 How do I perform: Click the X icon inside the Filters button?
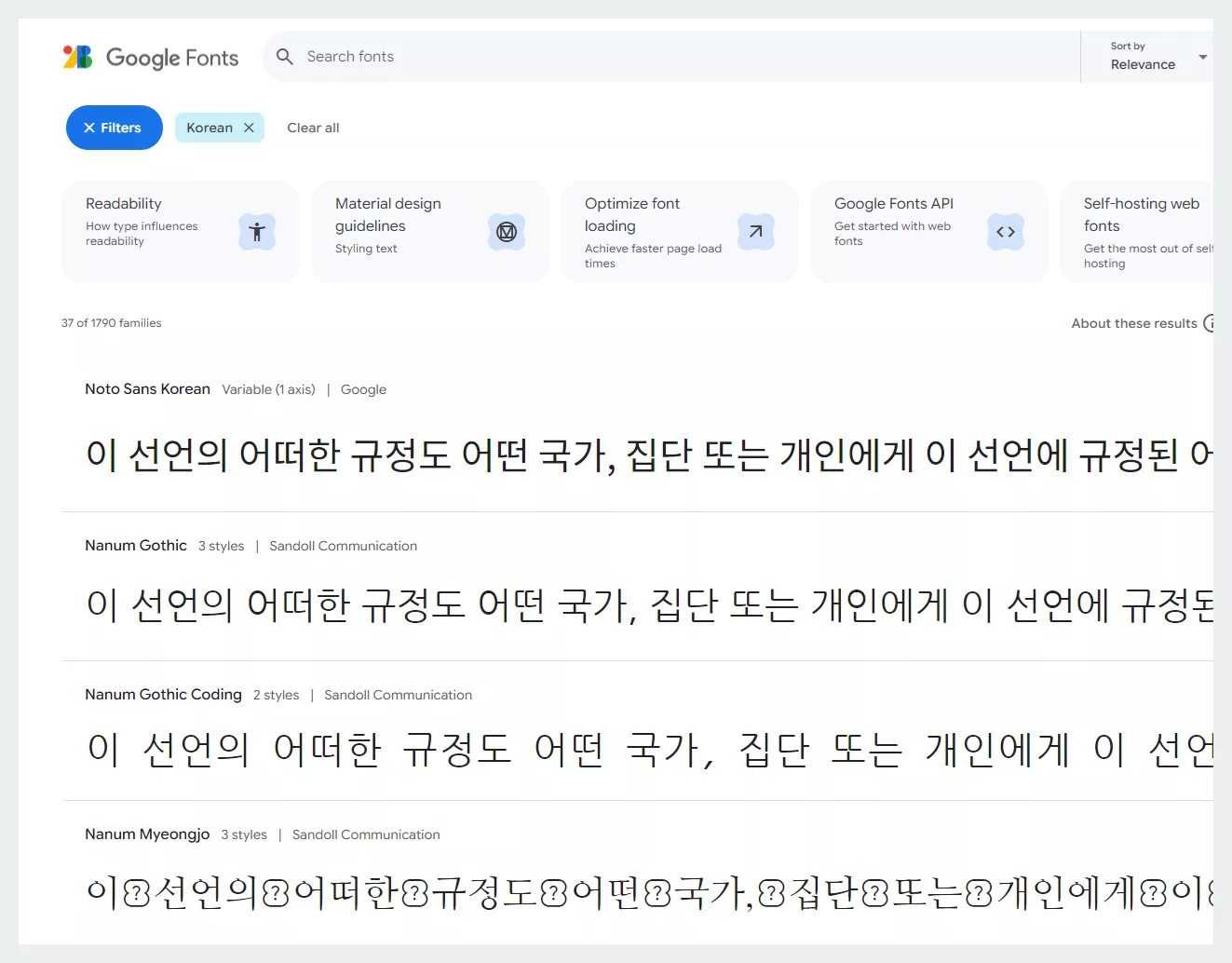click(x=89, y=128)
